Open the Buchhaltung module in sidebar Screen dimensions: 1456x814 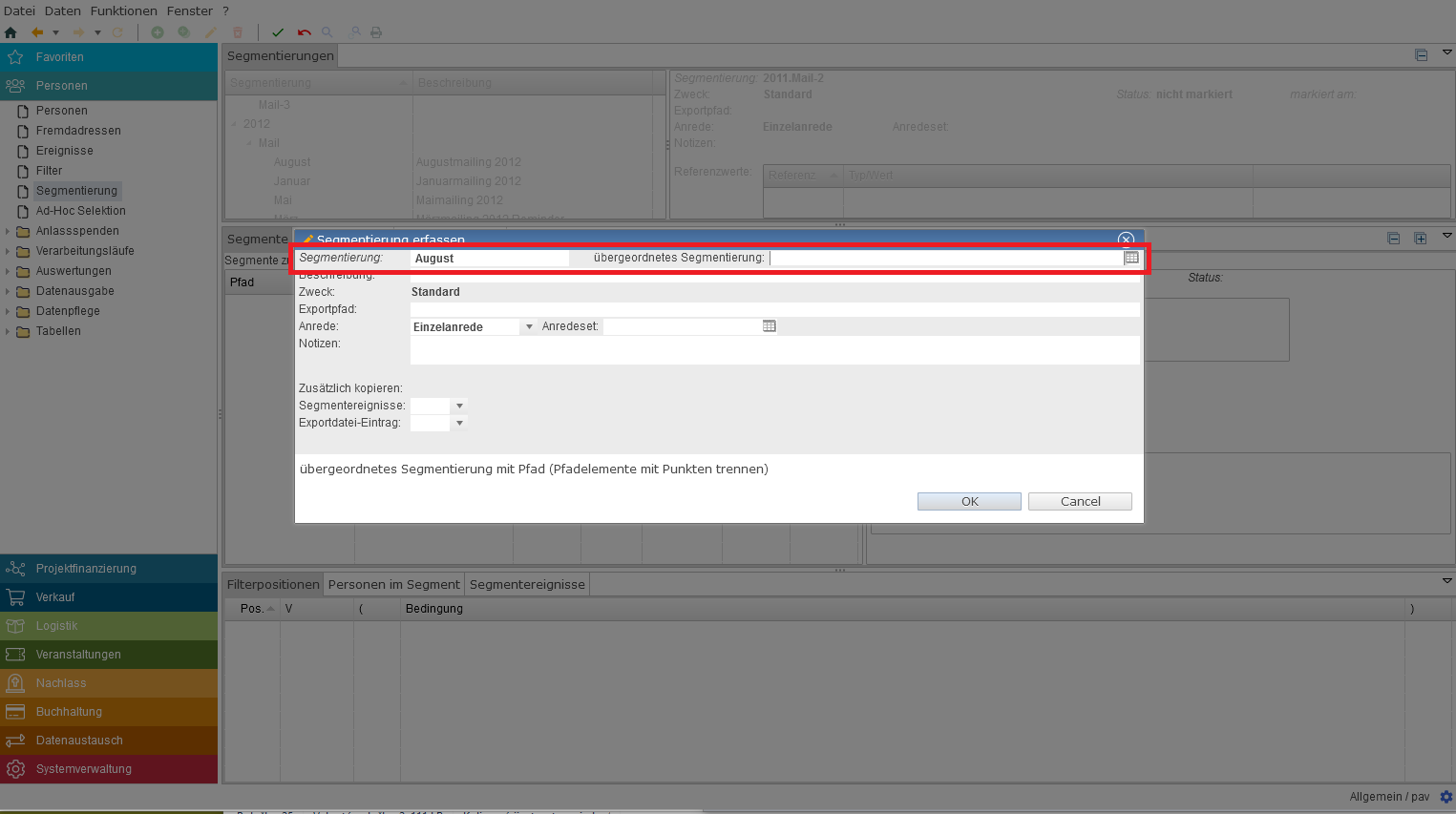(x=69, y=712)
